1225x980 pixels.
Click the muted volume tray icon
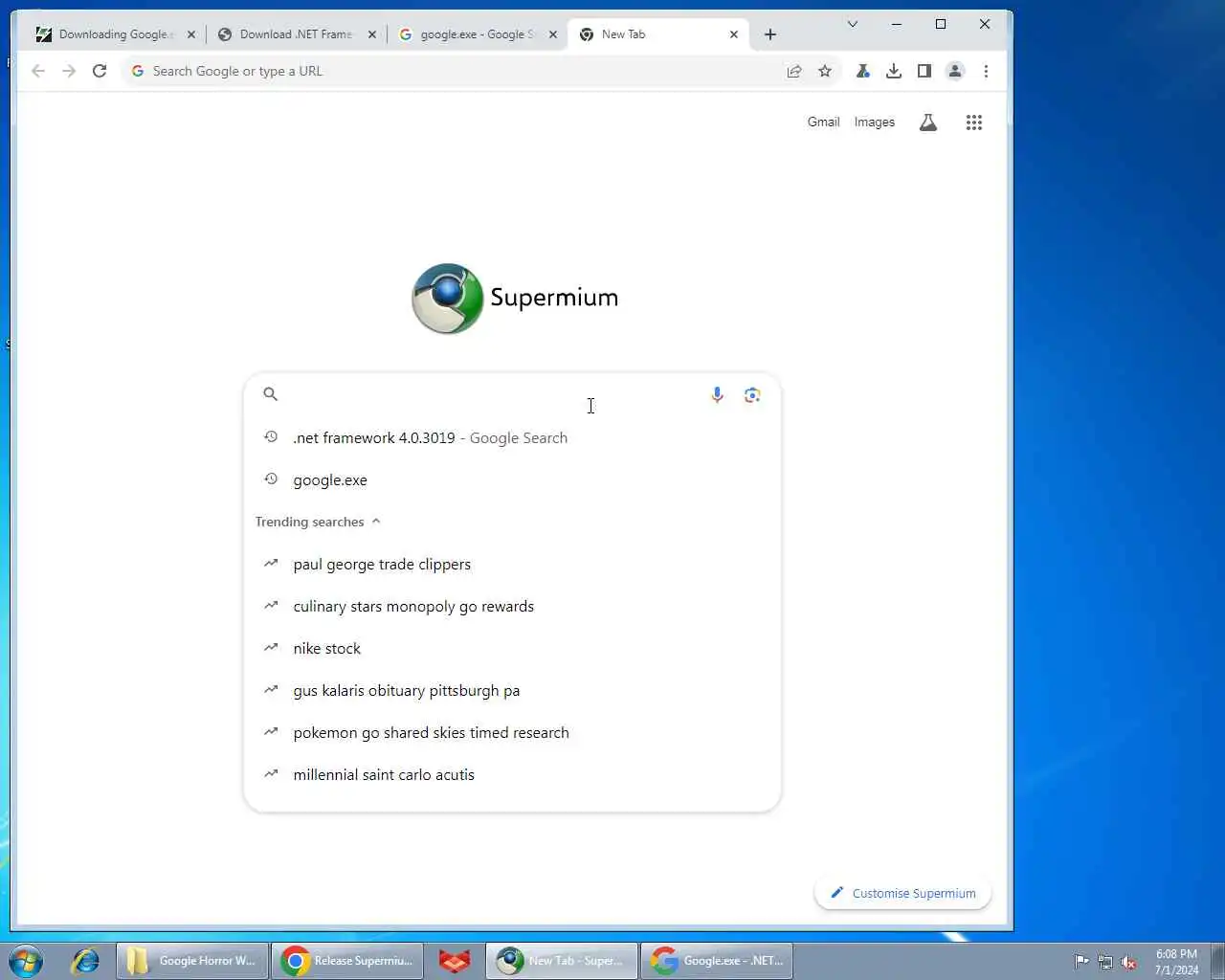click(1129, 962)
